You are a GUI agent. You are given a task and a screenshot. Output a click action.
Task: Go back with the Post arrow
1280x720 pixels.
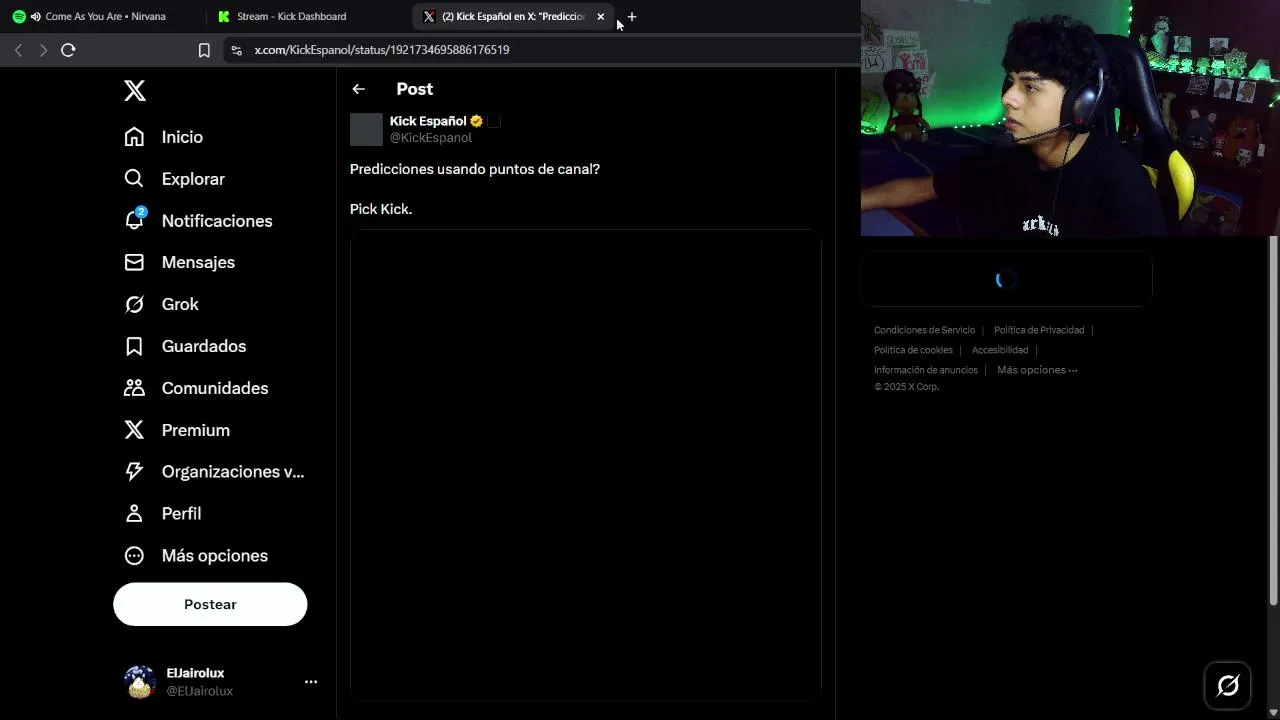coord(358,89)
